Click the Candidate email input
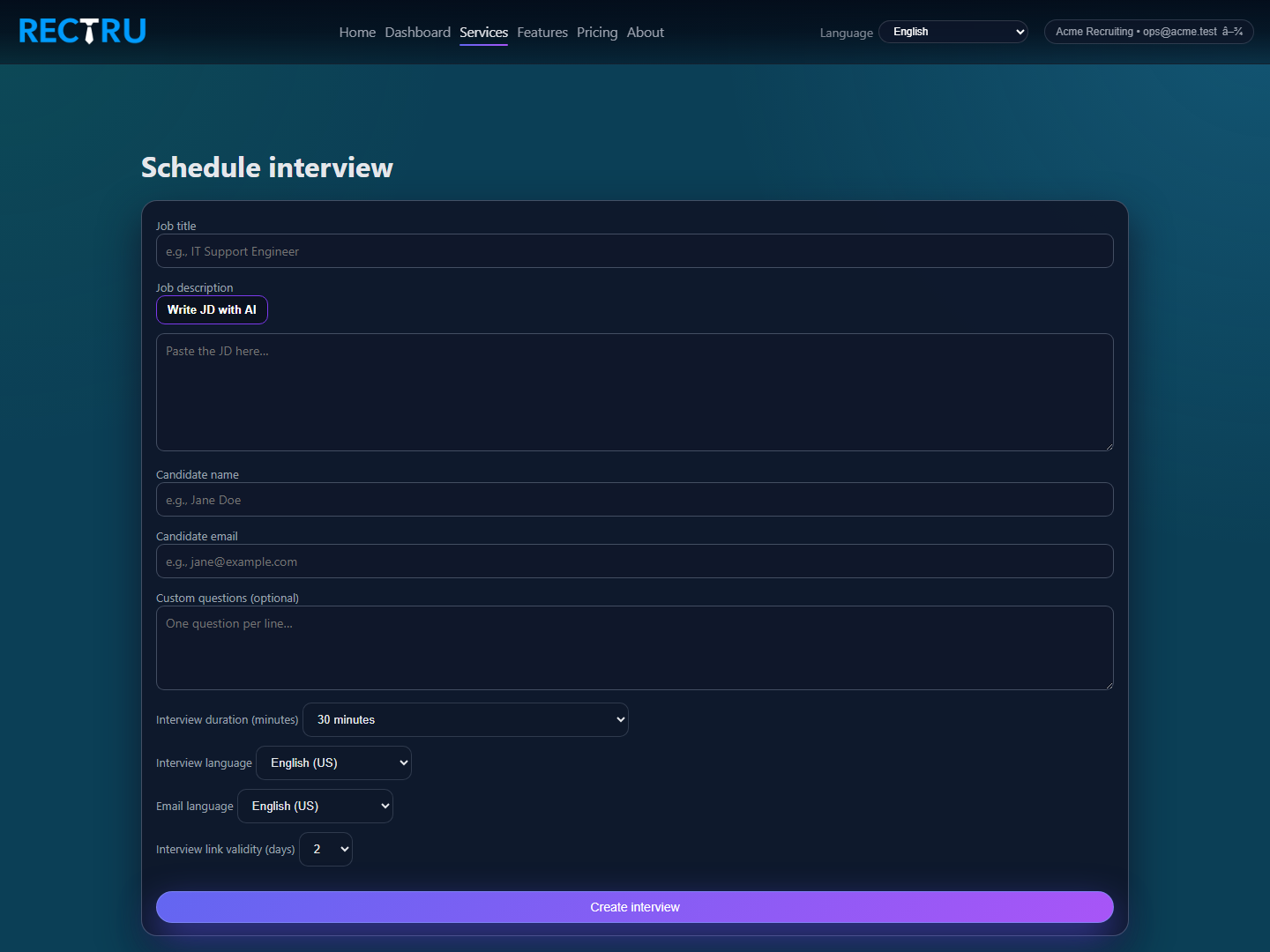The image size is (1270, 952). [x=634, y=561]
